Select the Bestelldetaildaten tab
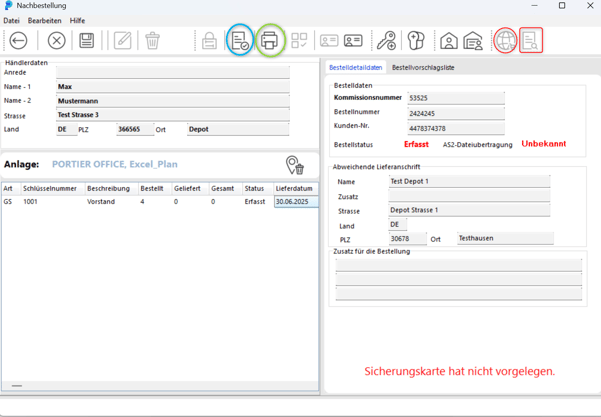The height and width of the screenshot is (417, 601). coord(355,68)
